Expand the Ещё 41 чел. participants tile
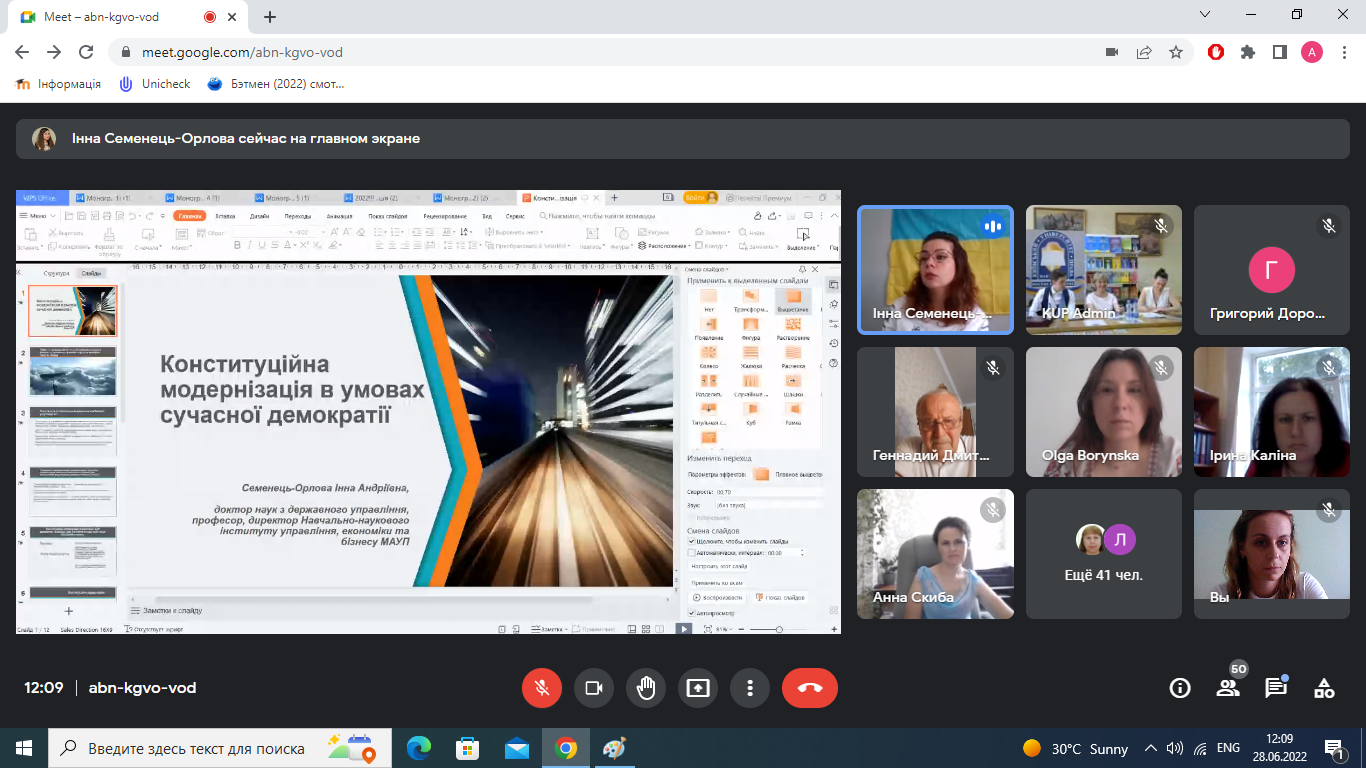This screenshot has height=768, width=1366. (1103, 554)
